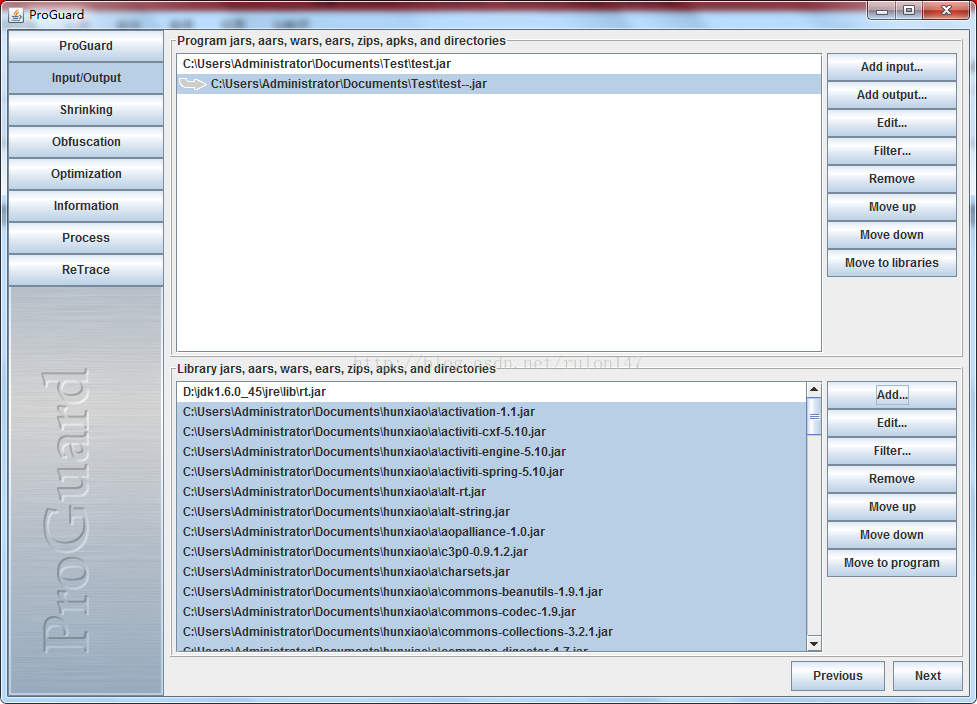Click Move up in library jars panel
The width and height of the screenshot is (977, 704).
coord(892,507)
